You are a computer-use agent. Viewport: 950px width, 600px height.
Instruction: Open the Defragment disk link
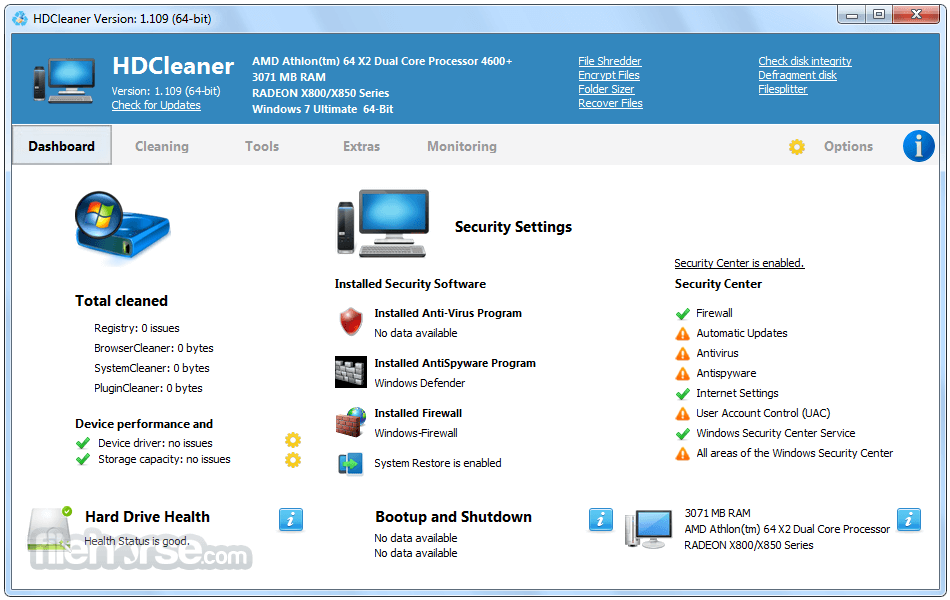(797, 75)
